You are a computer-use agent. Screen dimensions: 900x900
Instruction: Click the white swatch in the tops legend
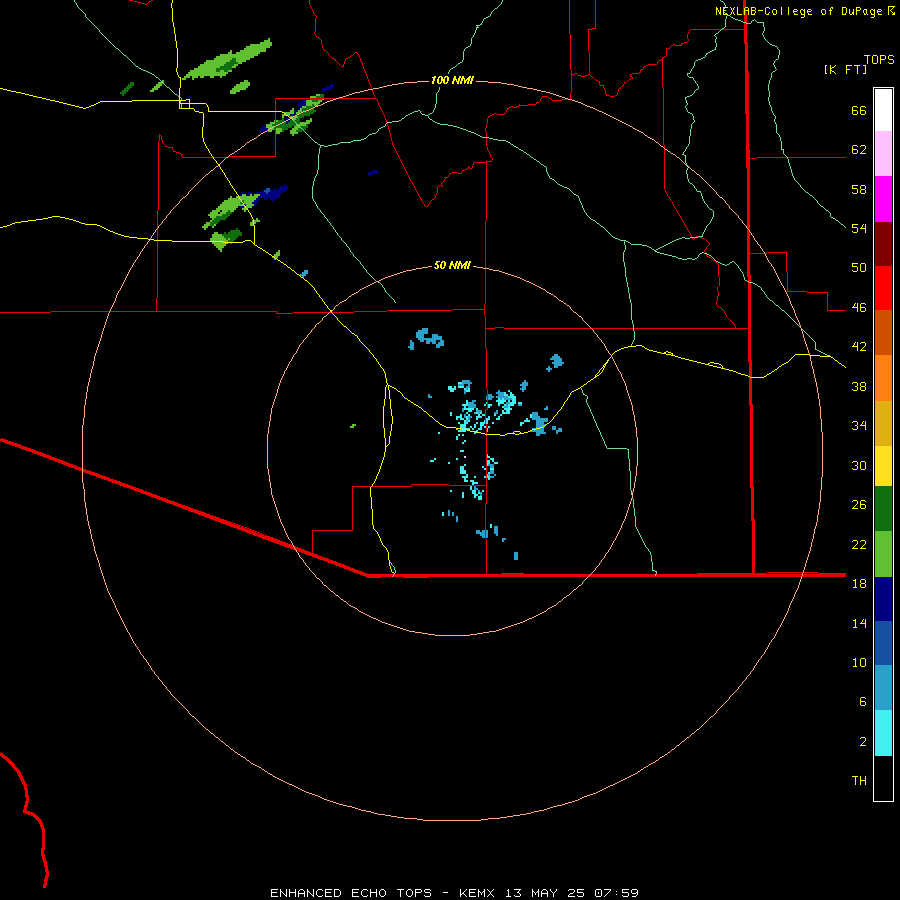[883, 110]
